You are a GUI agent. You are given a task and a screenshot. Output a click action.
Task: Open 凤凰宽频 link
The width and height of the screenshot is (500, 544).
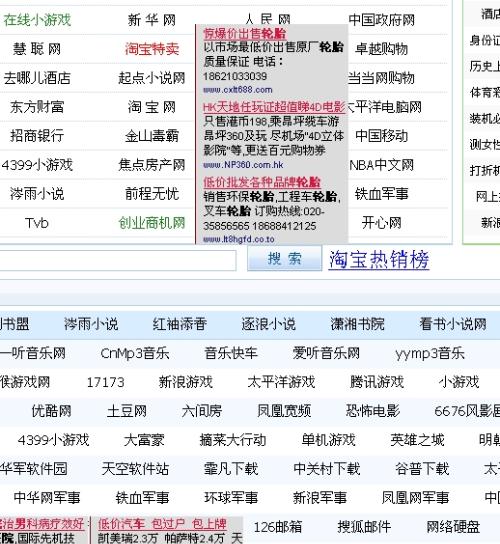[284, 411]
